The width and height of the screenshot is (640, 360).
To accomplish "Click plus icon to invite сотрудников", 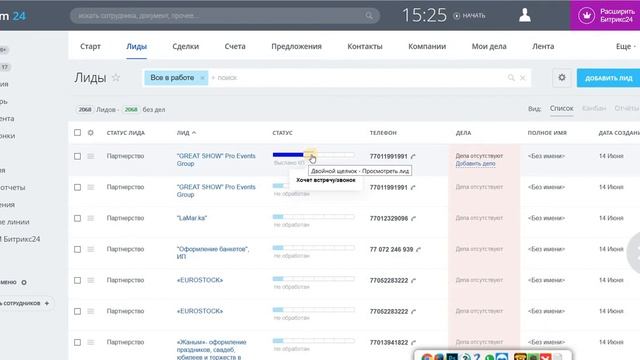I will 47,303.
